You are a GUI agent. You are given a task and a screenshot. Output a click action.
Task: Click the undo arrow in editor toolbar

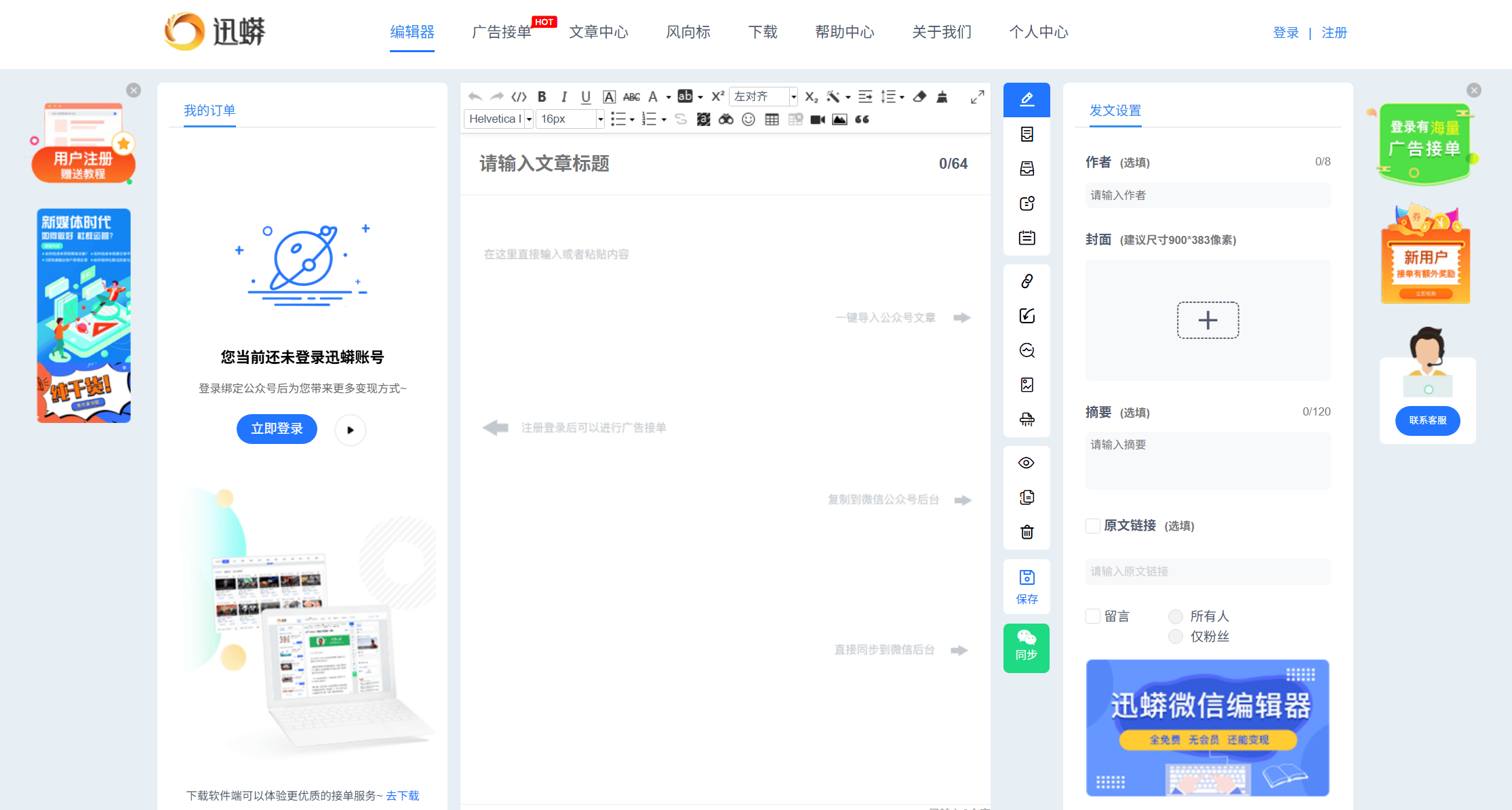[x=475, y=97]
